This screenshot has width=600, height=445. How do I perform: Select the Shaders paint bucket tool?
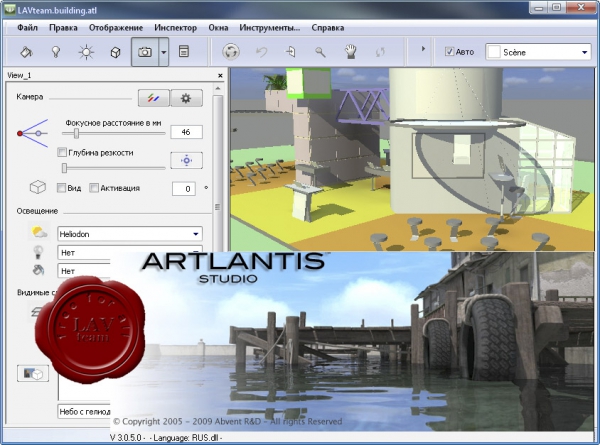pyautogui.click(x=26, y=52)
